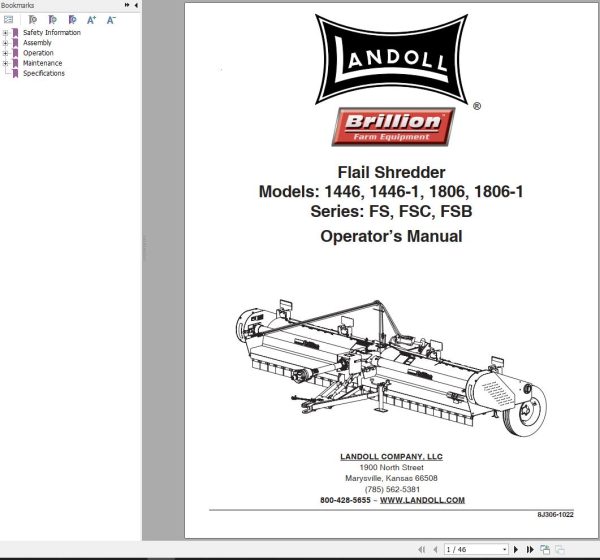The height and width of the screenshot is (560, 600).
Task: Click the '1900 North Street' address line
Action: (391, 467)
